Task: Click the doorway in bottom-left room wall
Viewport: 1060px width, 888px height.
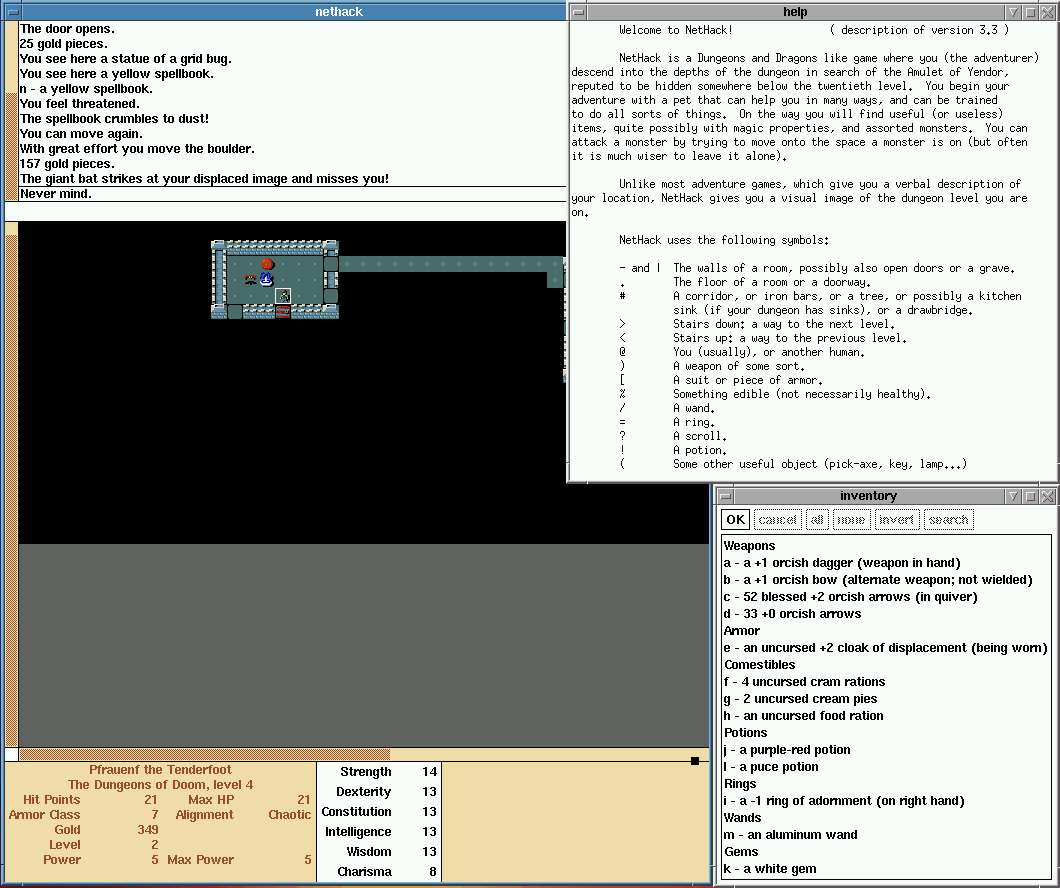Action: tap(235, 312)
